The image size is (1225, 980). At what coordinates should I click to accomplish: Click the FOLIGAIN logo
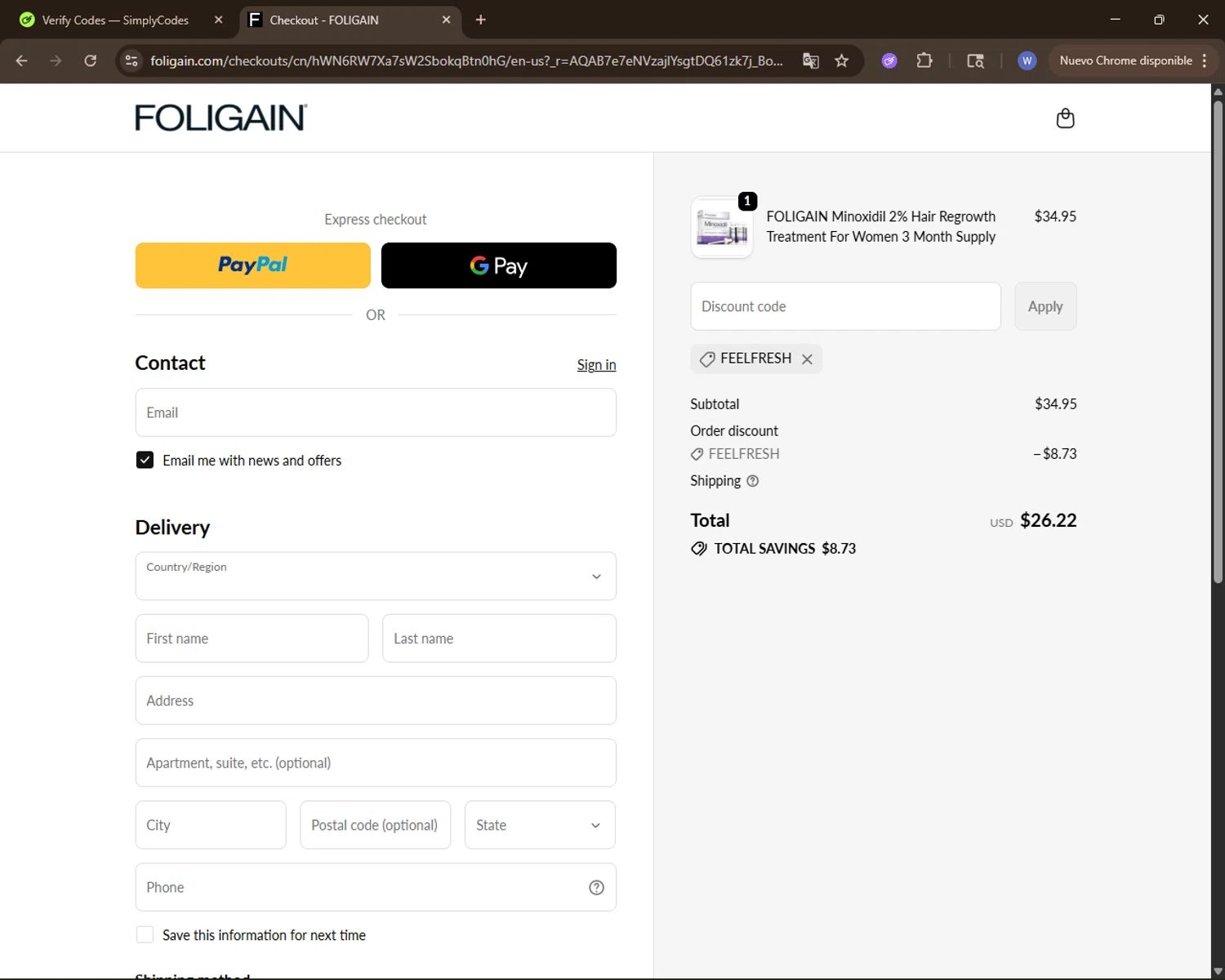(220, 118)
